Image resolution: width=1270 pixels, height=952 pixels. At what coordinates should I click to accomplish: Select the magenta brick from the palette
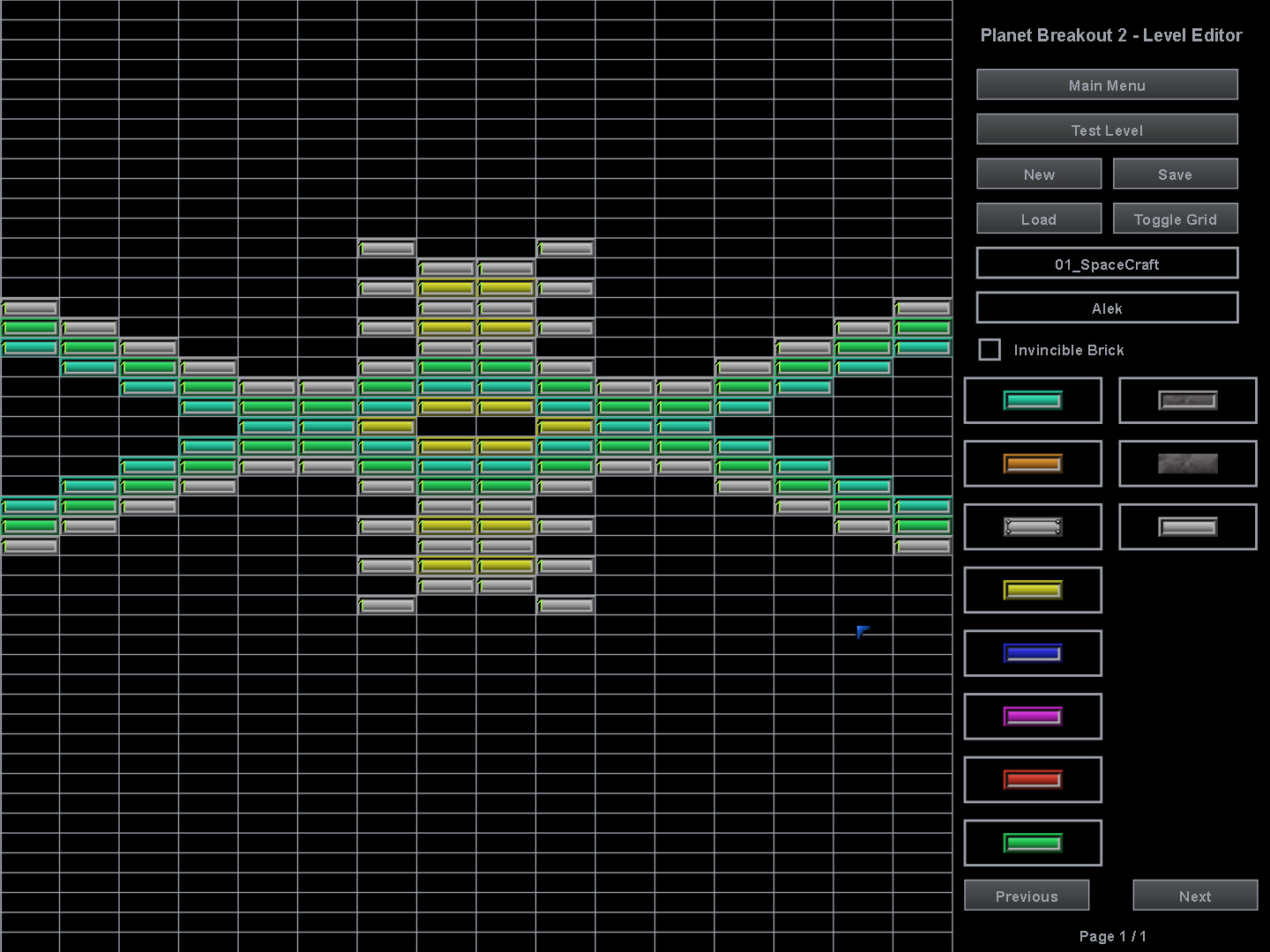coord(1033,717)
